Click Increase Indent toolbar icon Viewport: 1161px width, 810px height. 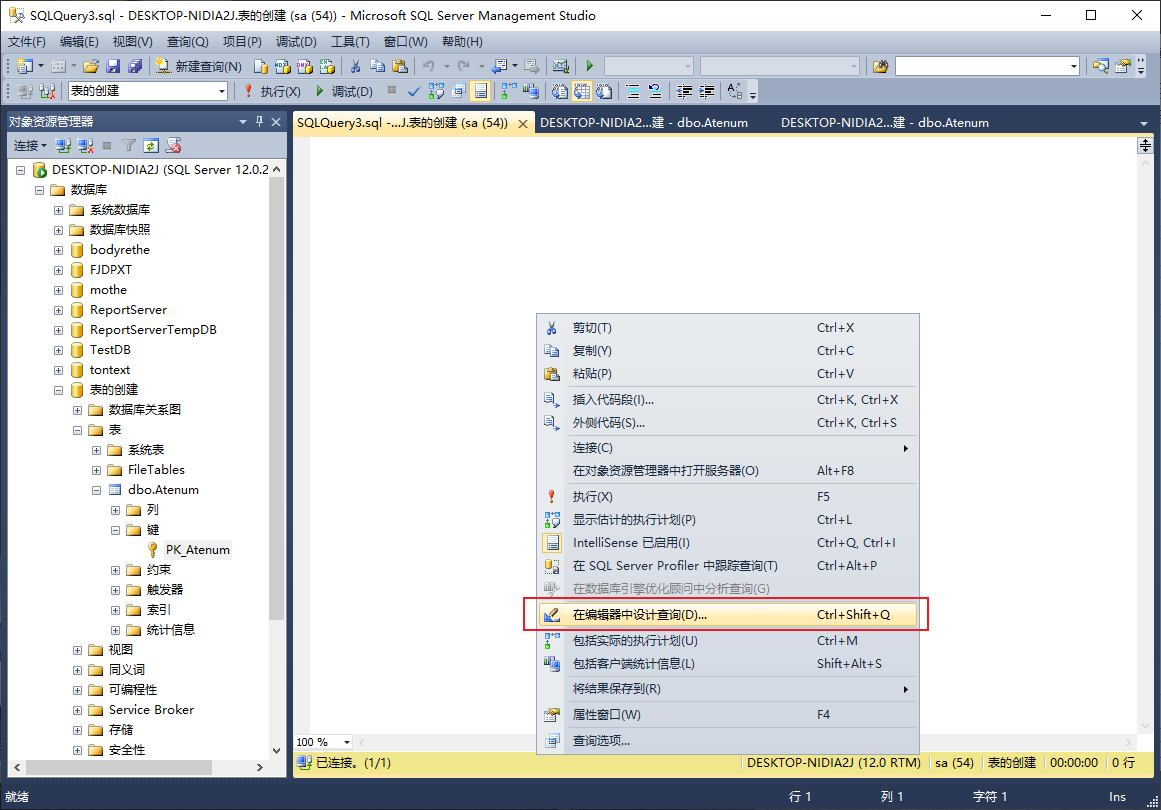tap(707, 91)
